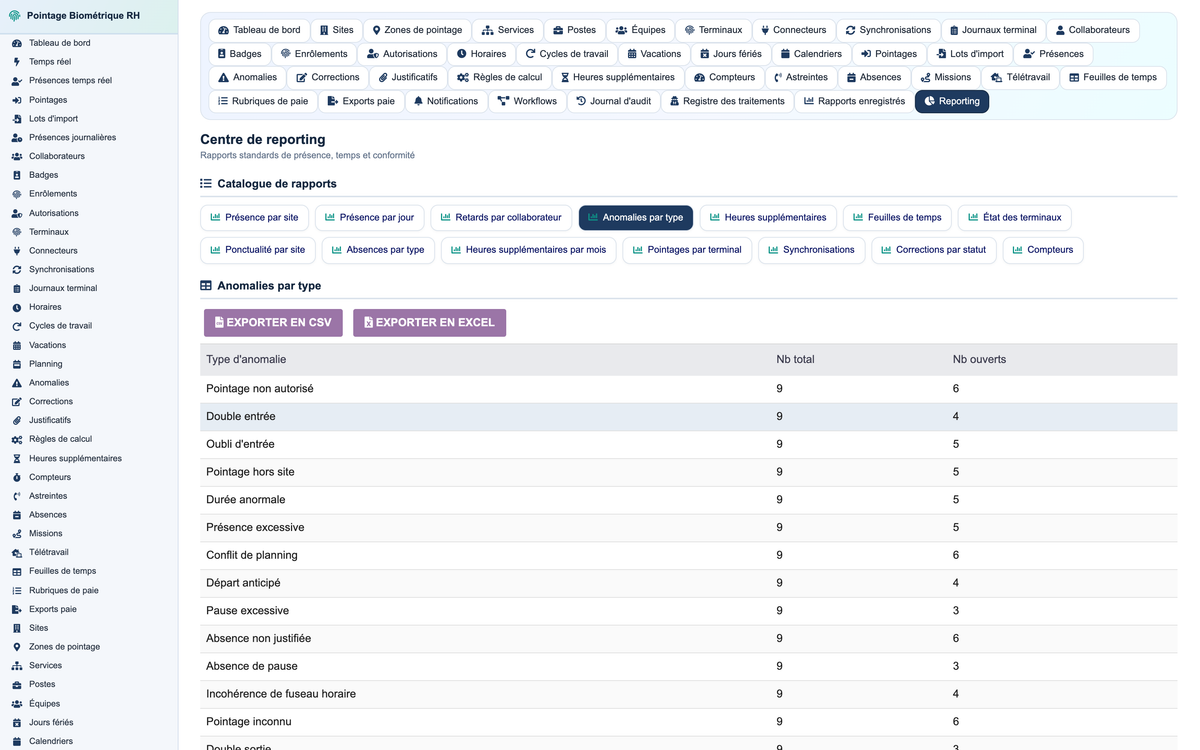This screenshot has width=1200, height=750.
Task: Open the Terminaux tab in top navigation
Action: [713, 30]
